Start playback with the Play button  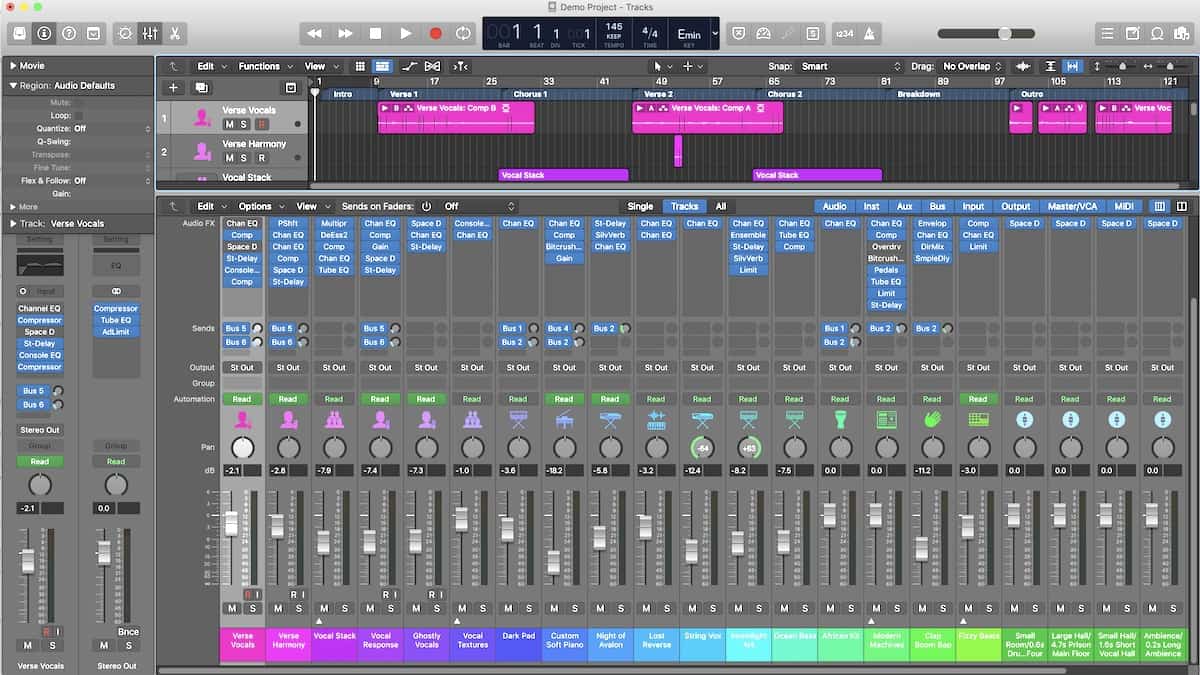click(x=405, y=33)
